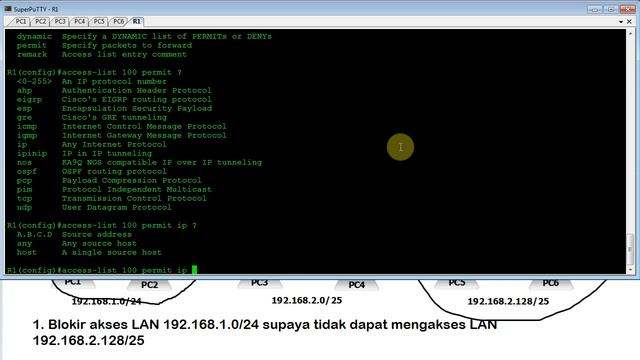Image resolution: width=640 pixels, height=360 pixels.
Task: Click the 'nos' protocol option text
Action: tap(24, 162)
